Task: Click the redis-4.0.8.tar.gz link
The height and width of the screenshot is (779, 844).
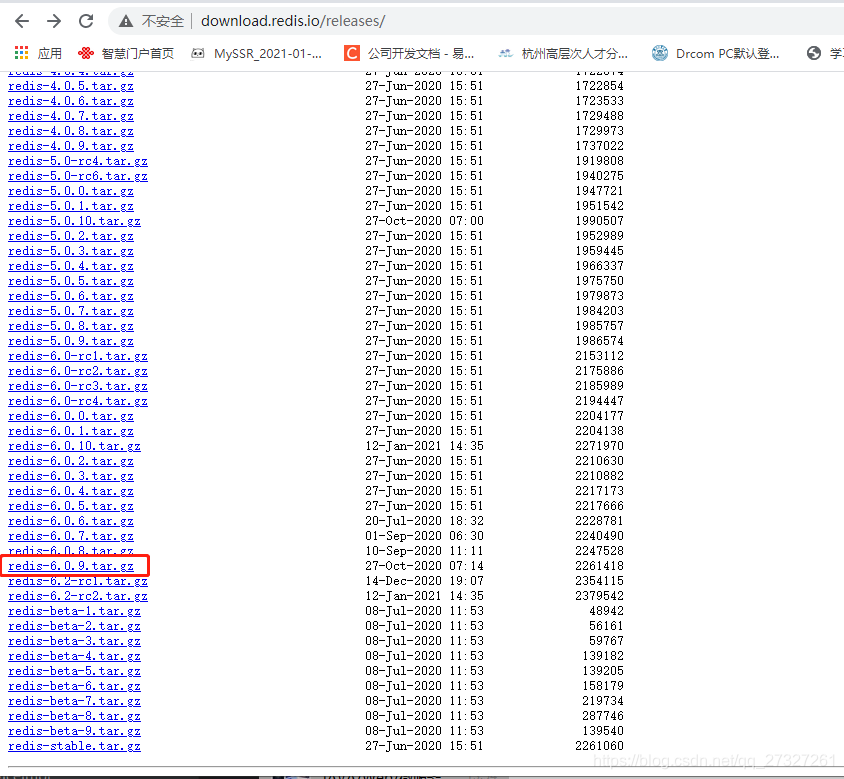Action: (x=71, y=131)
